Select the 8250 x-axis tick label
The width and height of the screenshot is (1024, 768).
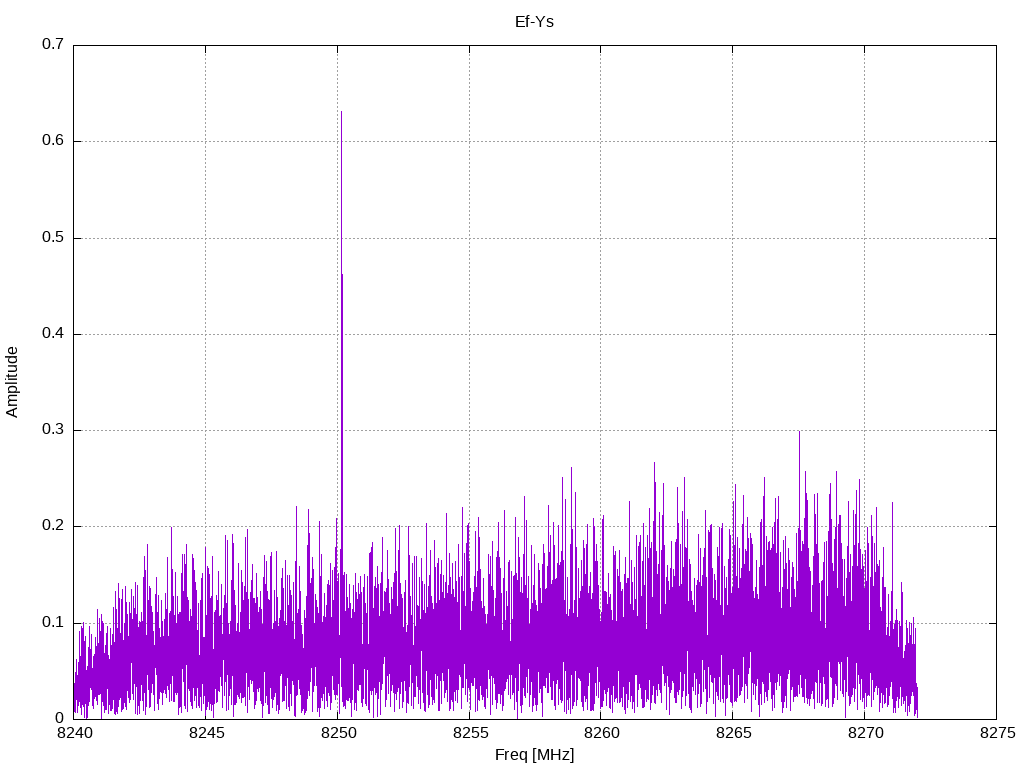[337, 735]
